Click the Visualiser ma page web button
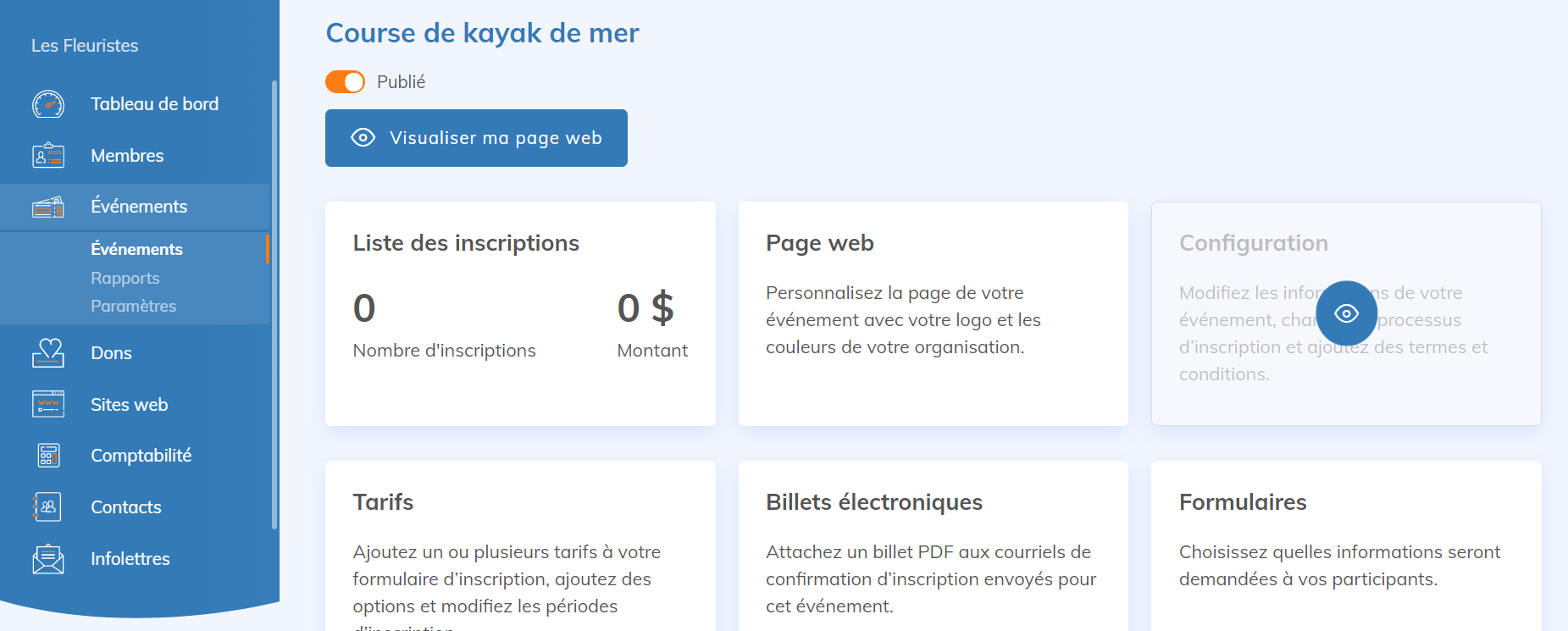This screenshot has width=1568, height=631. pos(476,138)
